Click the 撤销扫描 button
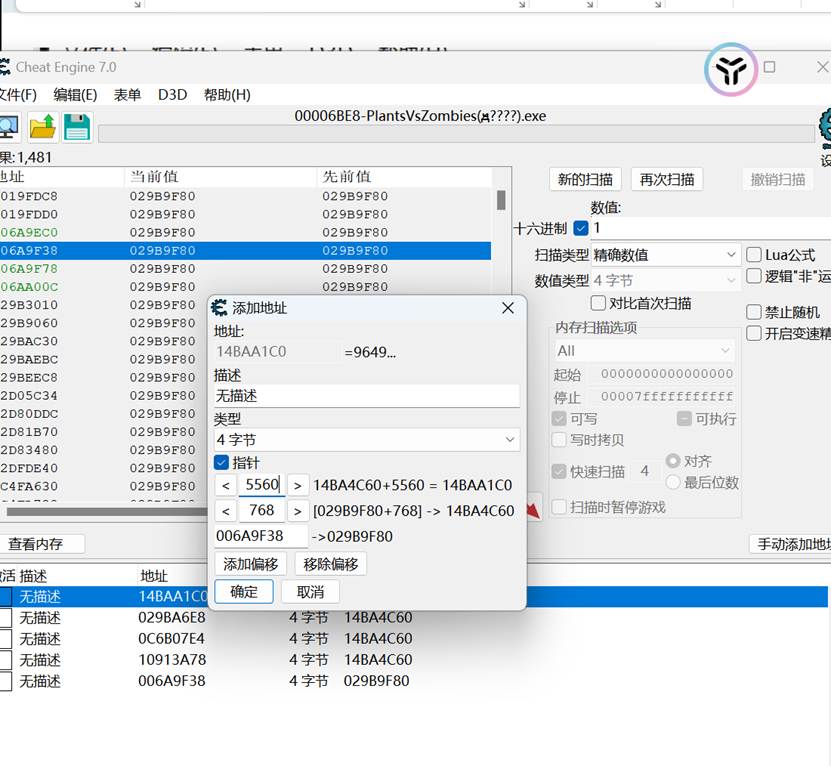The width and height of the screenshot is (831, 766). point(777,180)
